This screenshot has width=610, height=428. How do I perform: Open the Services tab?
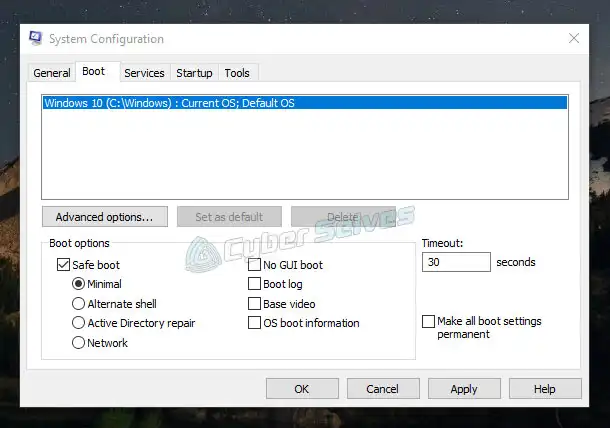[144, 73]
